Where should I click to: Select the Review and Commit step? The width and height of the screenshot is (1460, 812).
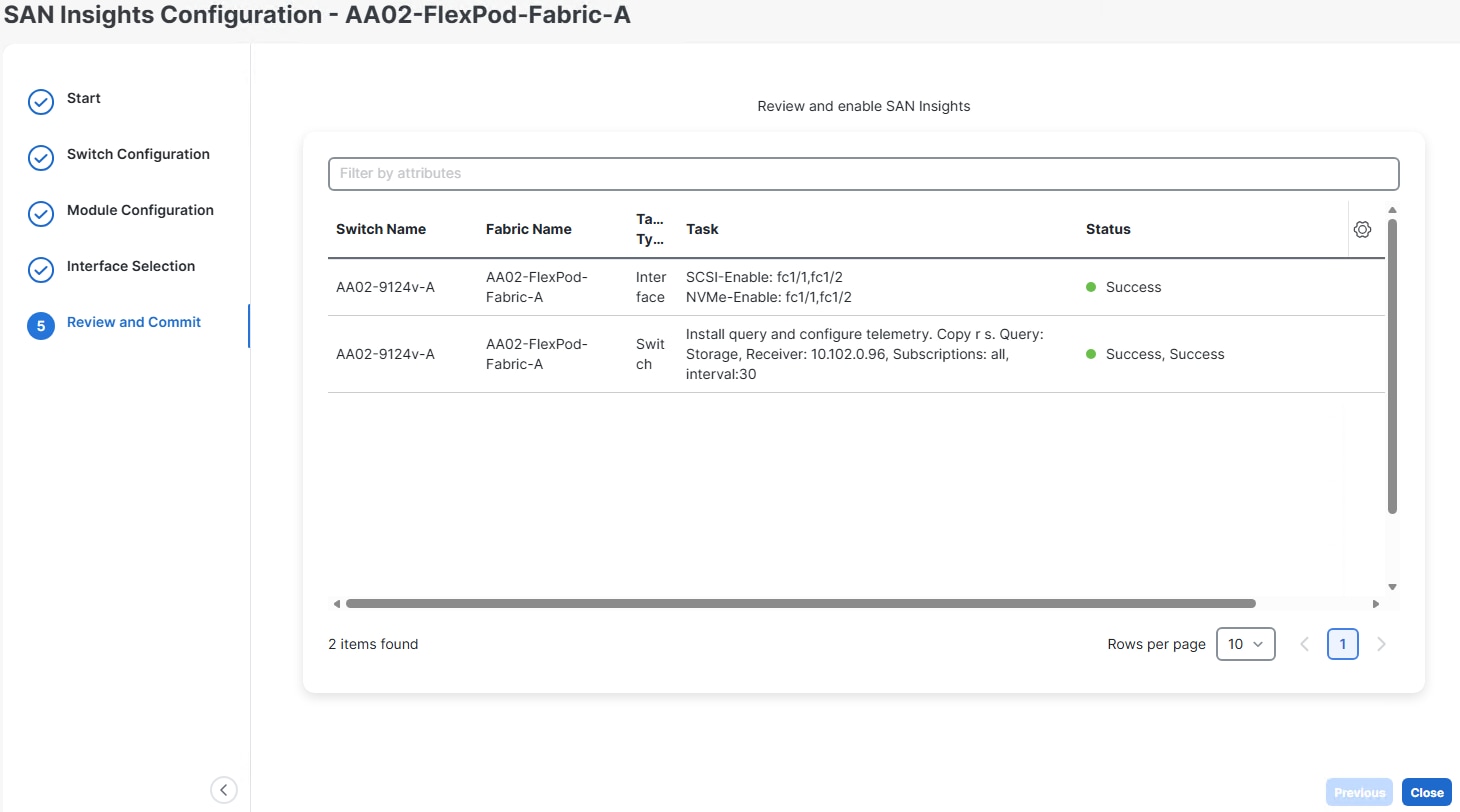134,322
